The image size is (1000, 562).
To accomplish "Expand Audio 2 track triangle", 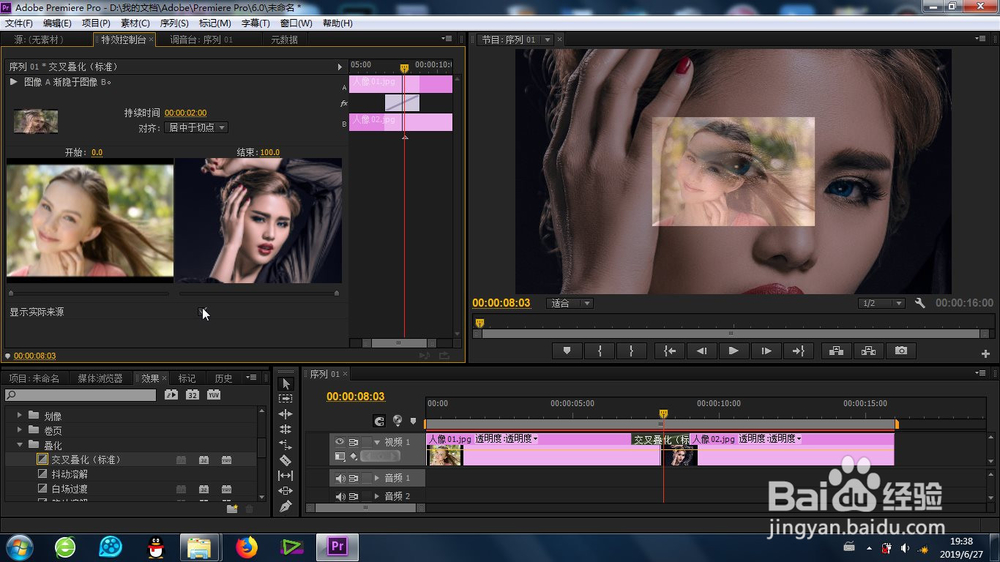I will 377,496.
